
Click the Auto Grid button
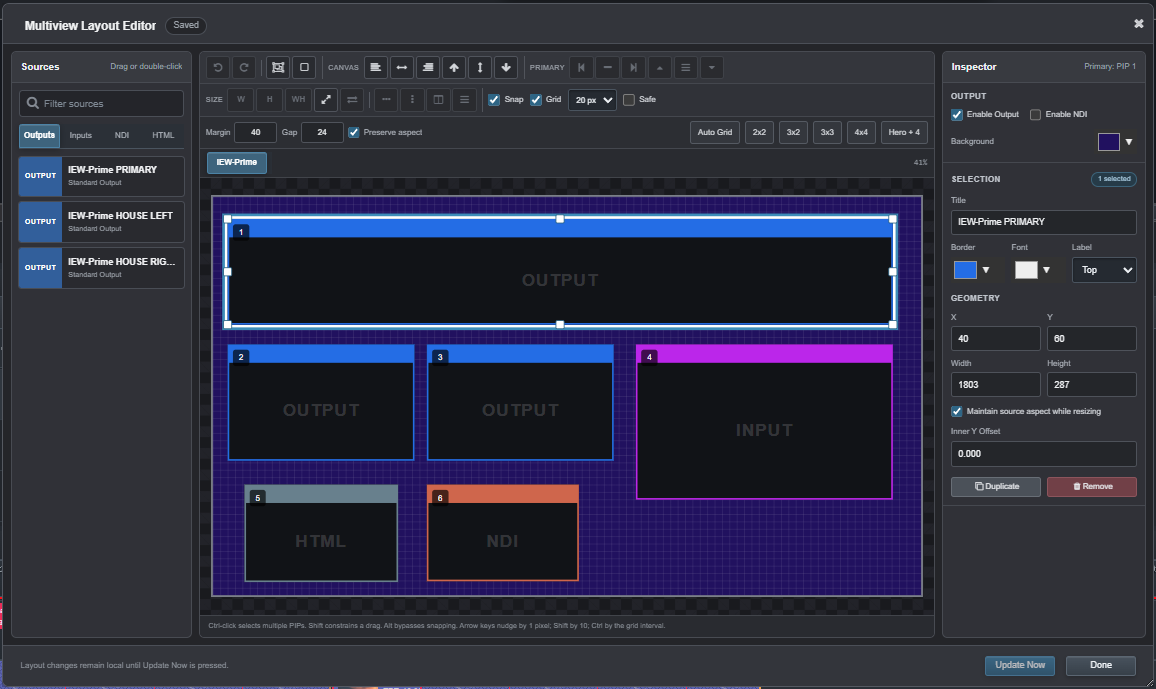714,133
